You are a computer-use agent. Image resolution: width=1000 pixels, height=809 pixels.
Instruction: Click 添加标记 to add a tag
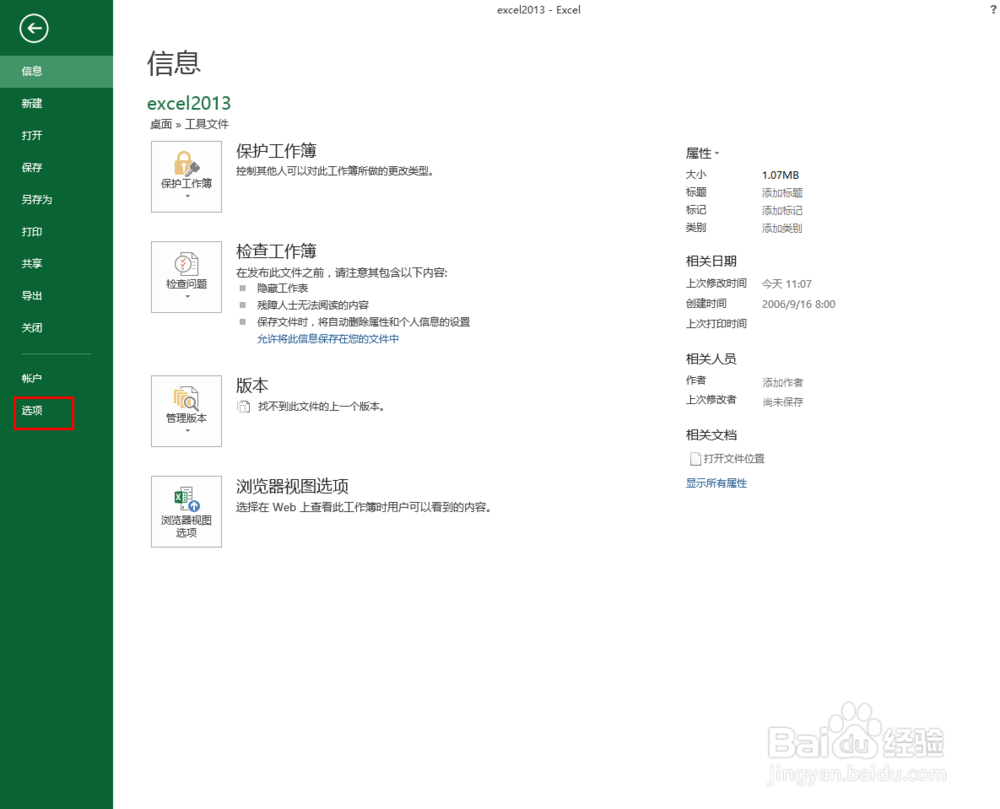[x=781, y=210]
